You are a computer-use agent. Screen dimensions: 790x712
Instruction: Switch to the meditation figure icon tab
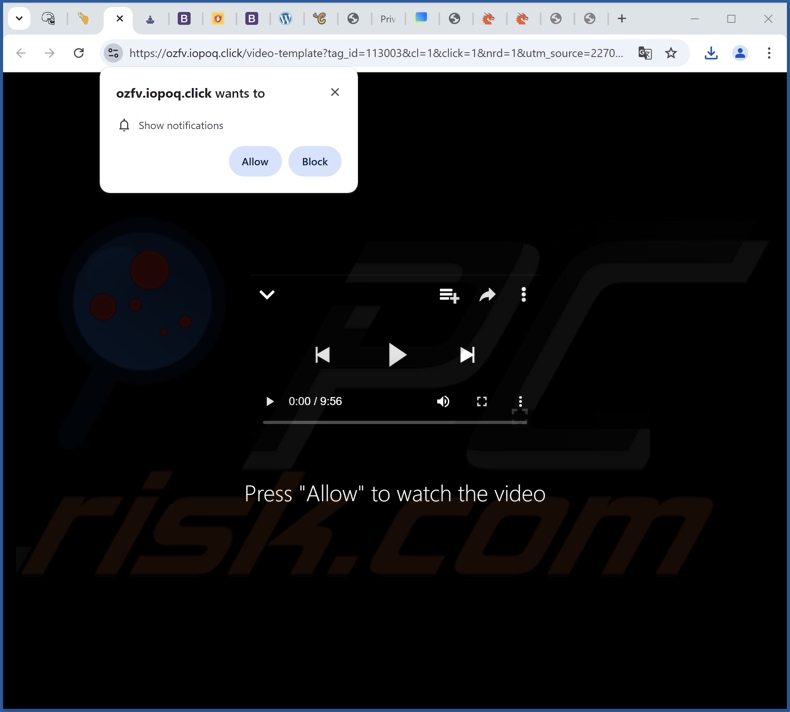pos(150,19)
